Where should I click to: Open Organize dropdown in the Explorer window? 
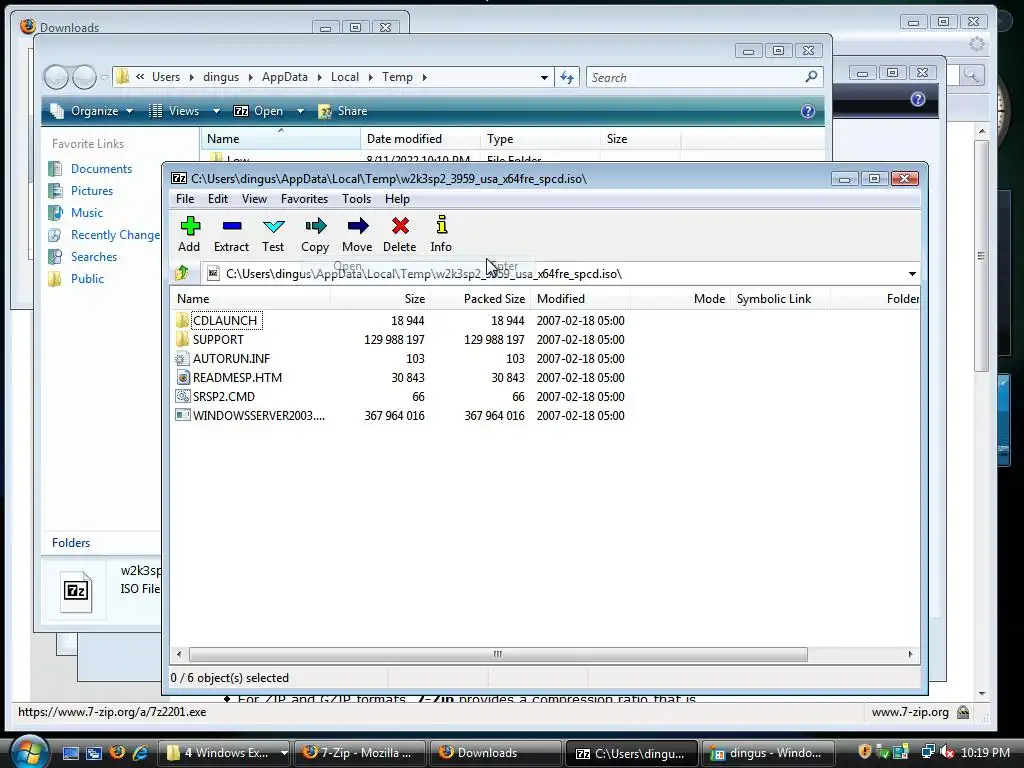tap(92, 111)
